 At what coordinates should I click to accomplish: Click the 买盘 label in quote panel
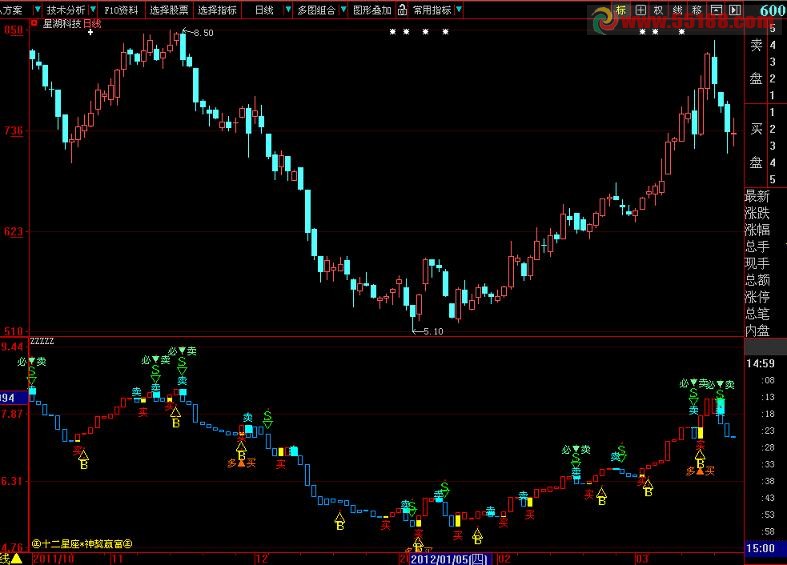coord(756,146)
